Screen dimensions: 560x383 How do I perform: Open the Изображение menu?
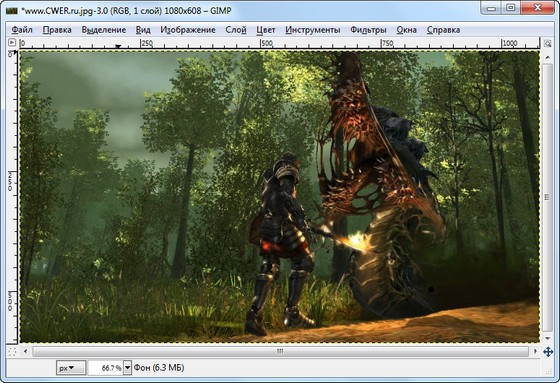point(188,30)
